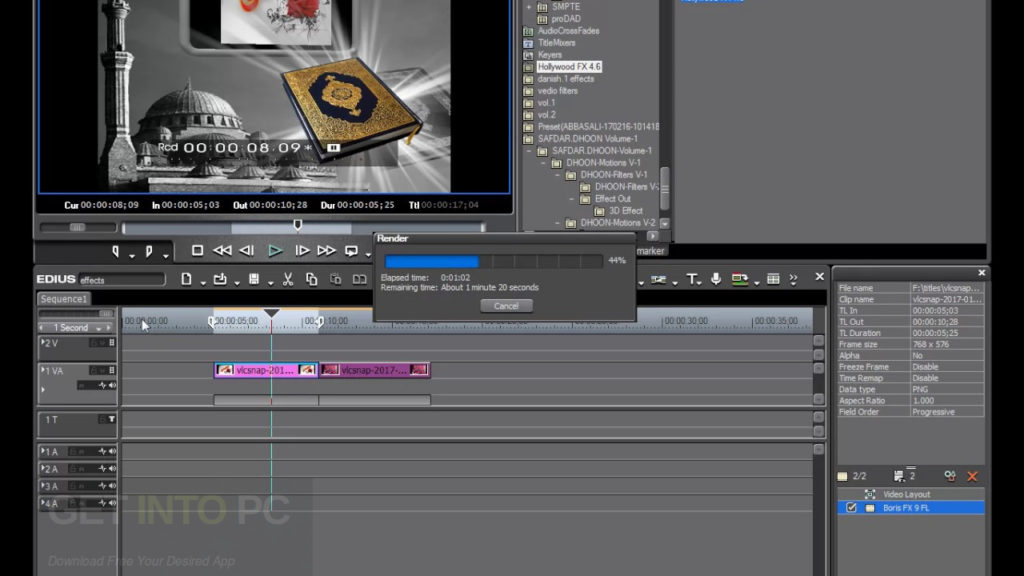Expand the 1 VA track header
Viewport: 1024px width, 576px height.
43,370
